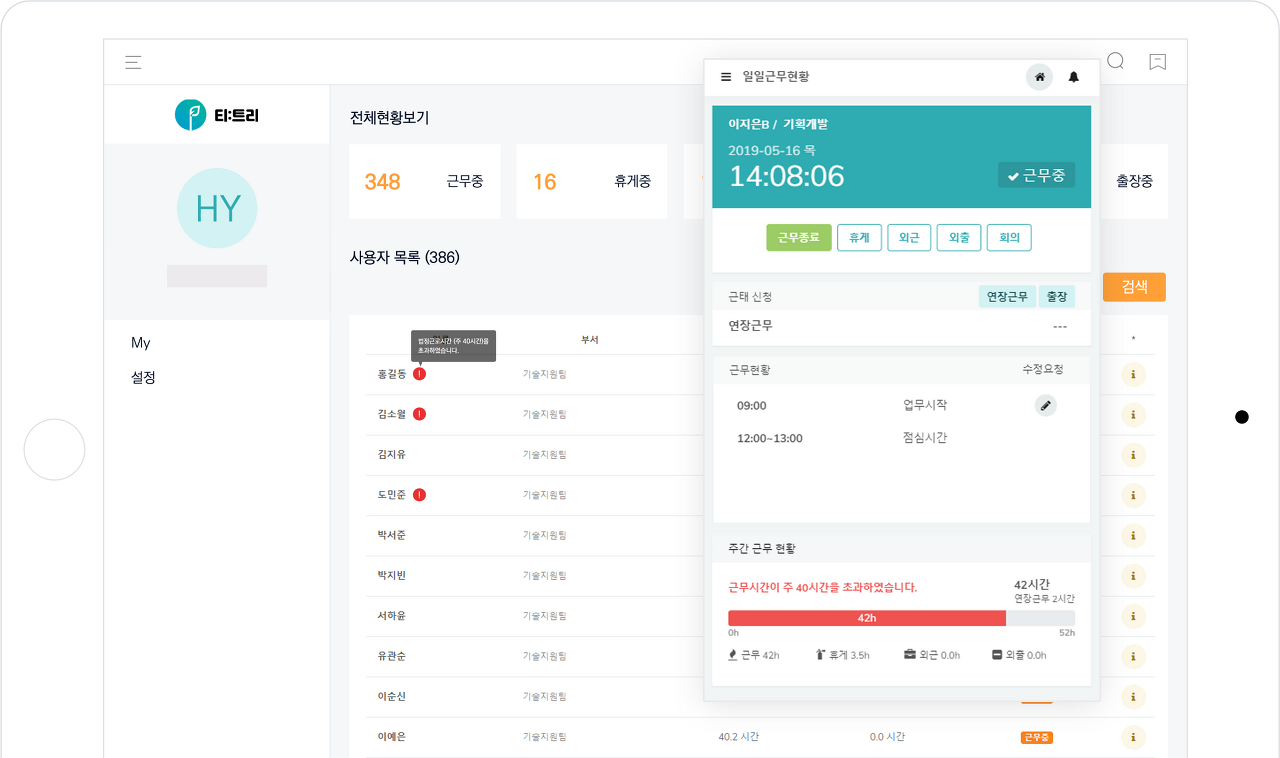Screen dimensions: 1280x758
Task: Click the magnifier search icon in header
Action: (x=1116, y=61)
